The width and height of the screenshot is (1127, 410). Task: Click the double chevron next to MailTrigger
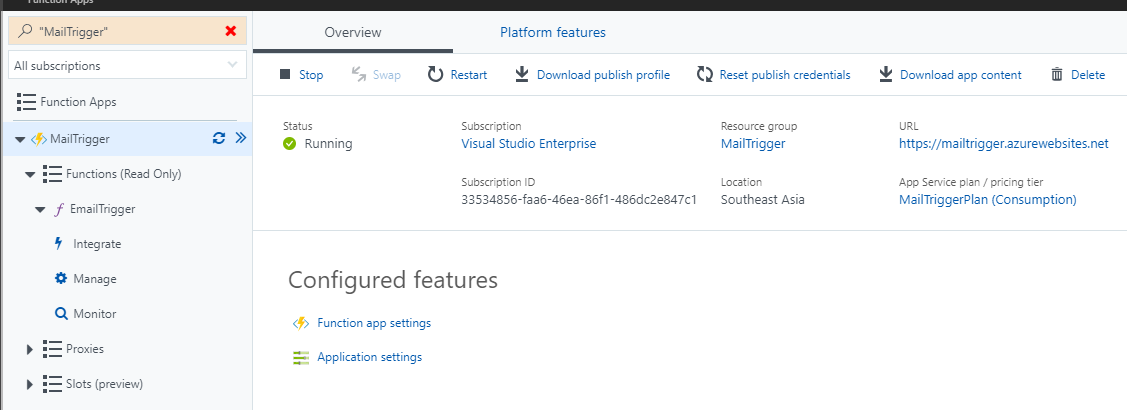tap(241, 138)
